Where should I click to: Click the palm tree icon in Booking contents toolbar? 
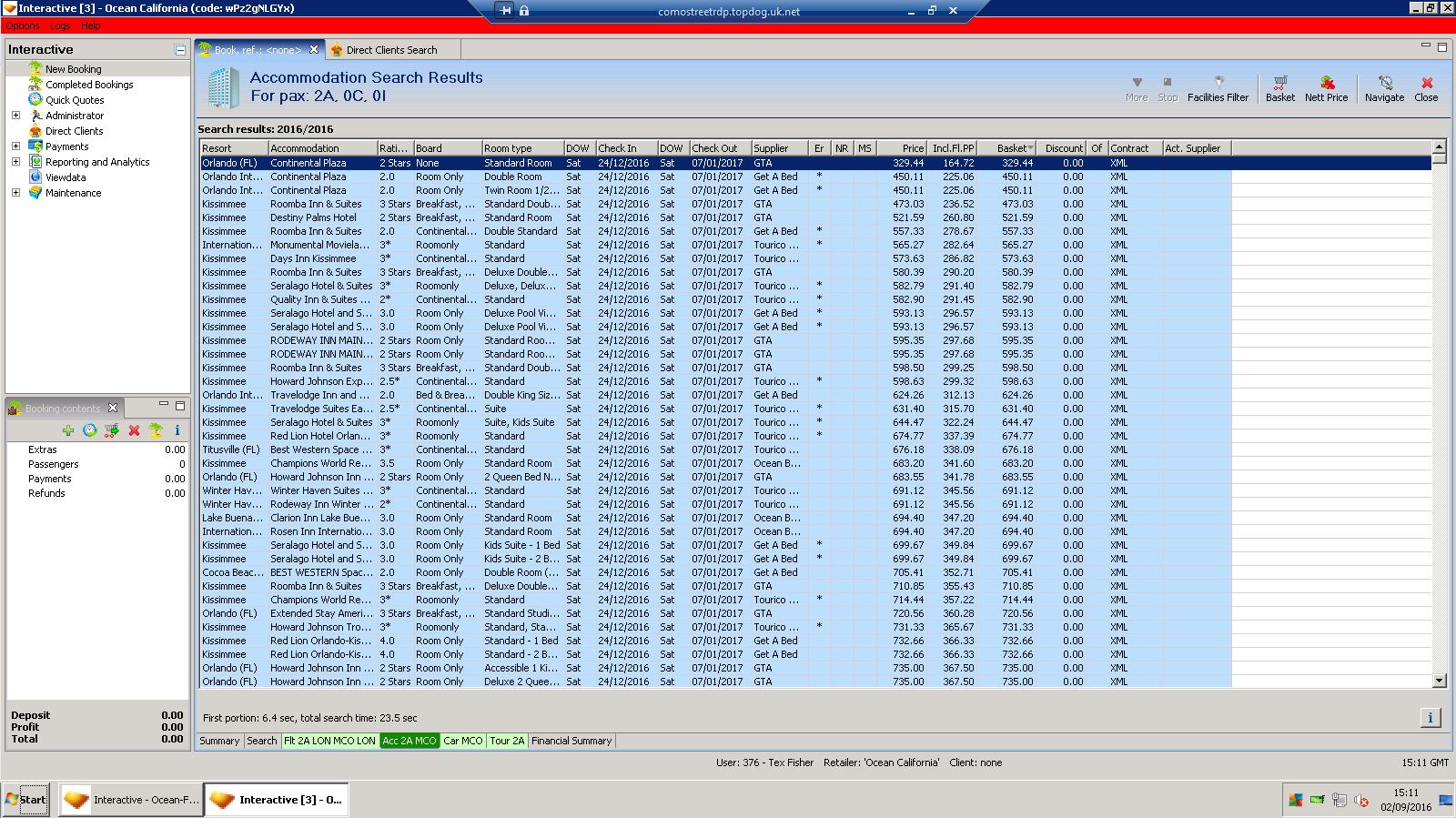pyautogui.click(x=156, y=430)
